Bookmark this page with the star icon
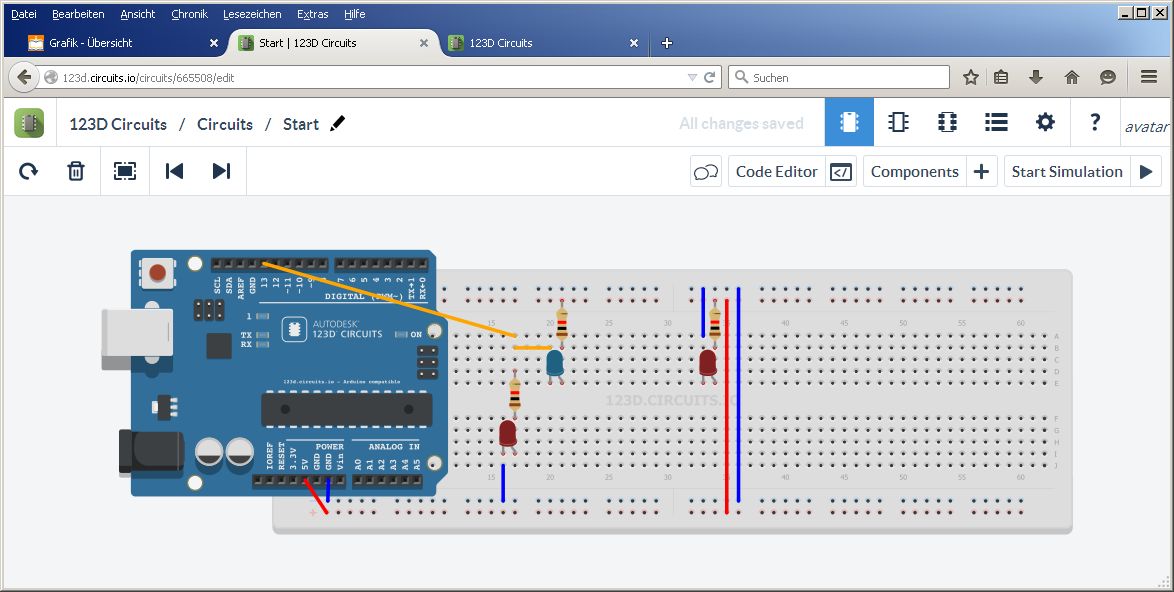 (x=971, y=77)
